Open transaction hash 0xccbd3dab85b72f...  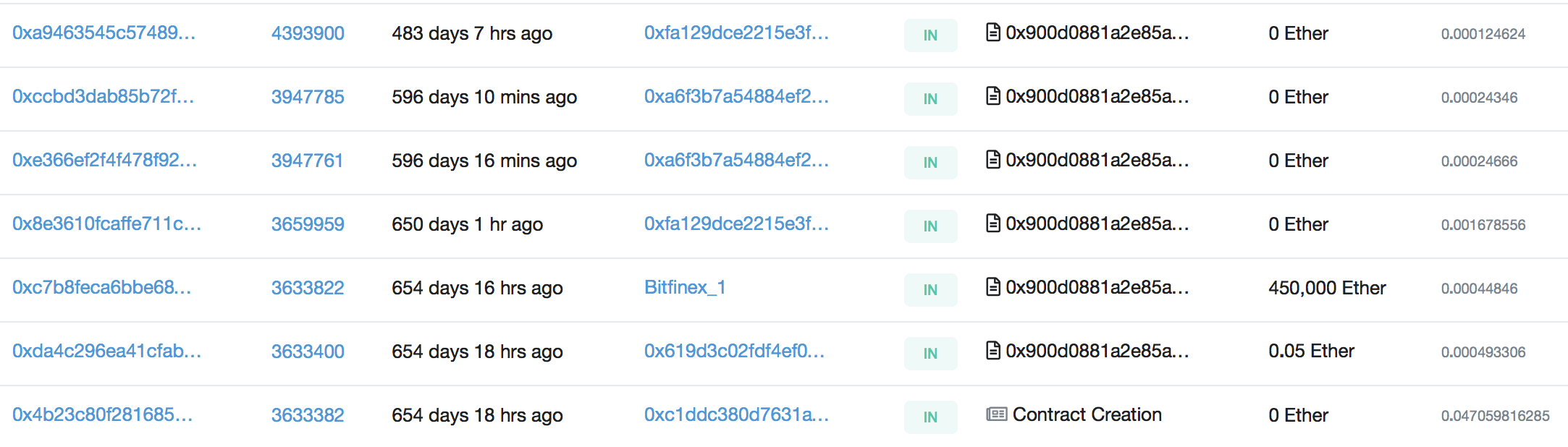pyautogui.click(x=104, y=97)
